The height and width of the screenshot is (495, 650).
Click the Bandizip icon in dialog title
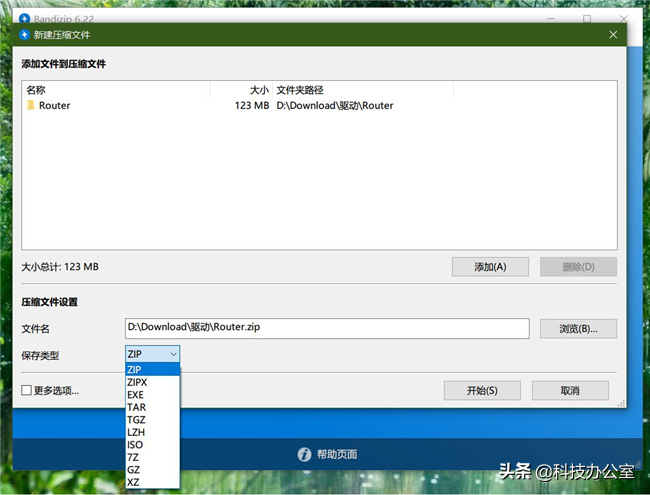point(24,34)
